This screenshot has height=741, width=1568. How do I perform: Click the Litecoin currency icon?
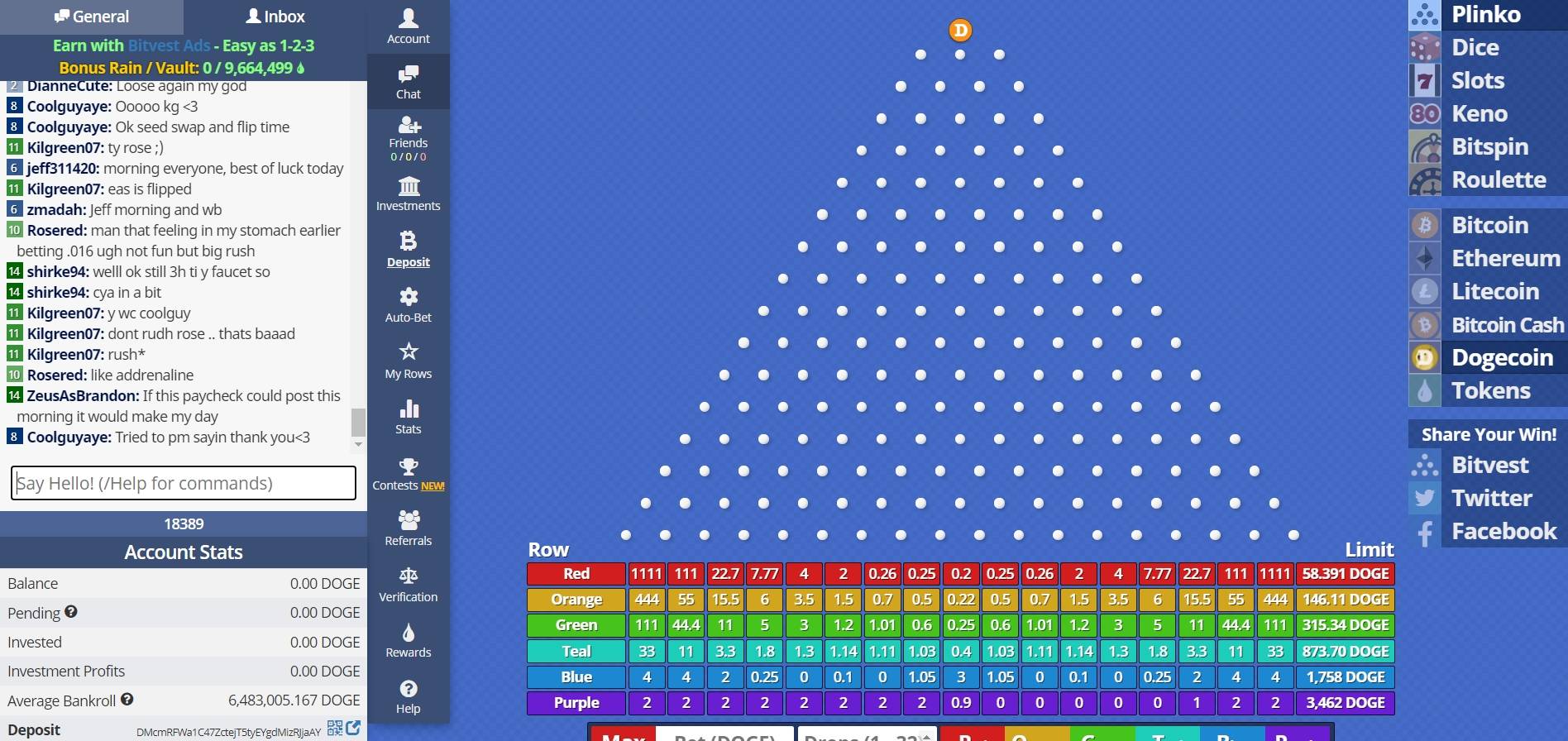click(x=1425, y=291)
